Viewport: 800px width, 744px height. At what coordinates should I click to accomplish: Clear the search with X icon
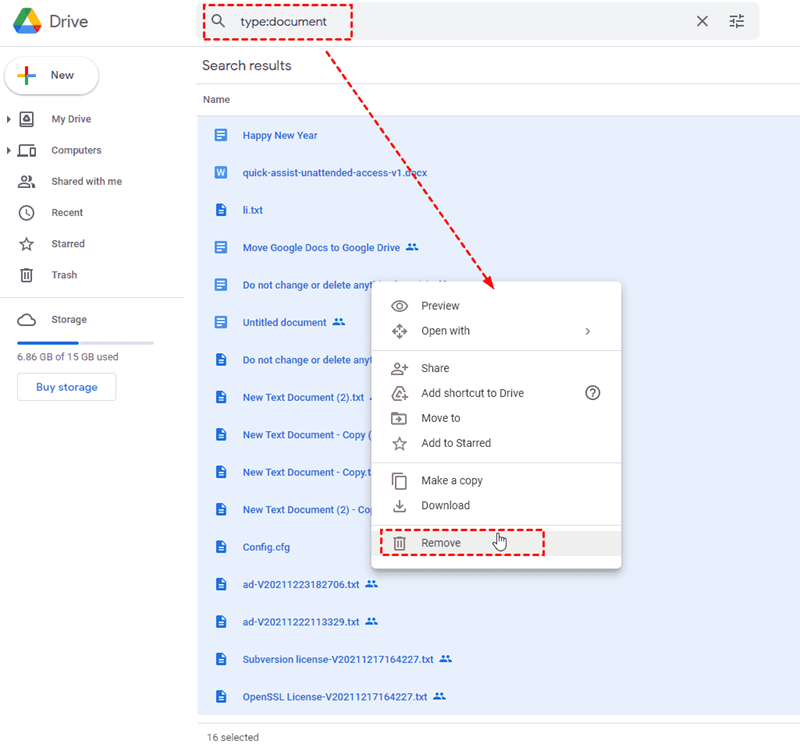point(702,21)
